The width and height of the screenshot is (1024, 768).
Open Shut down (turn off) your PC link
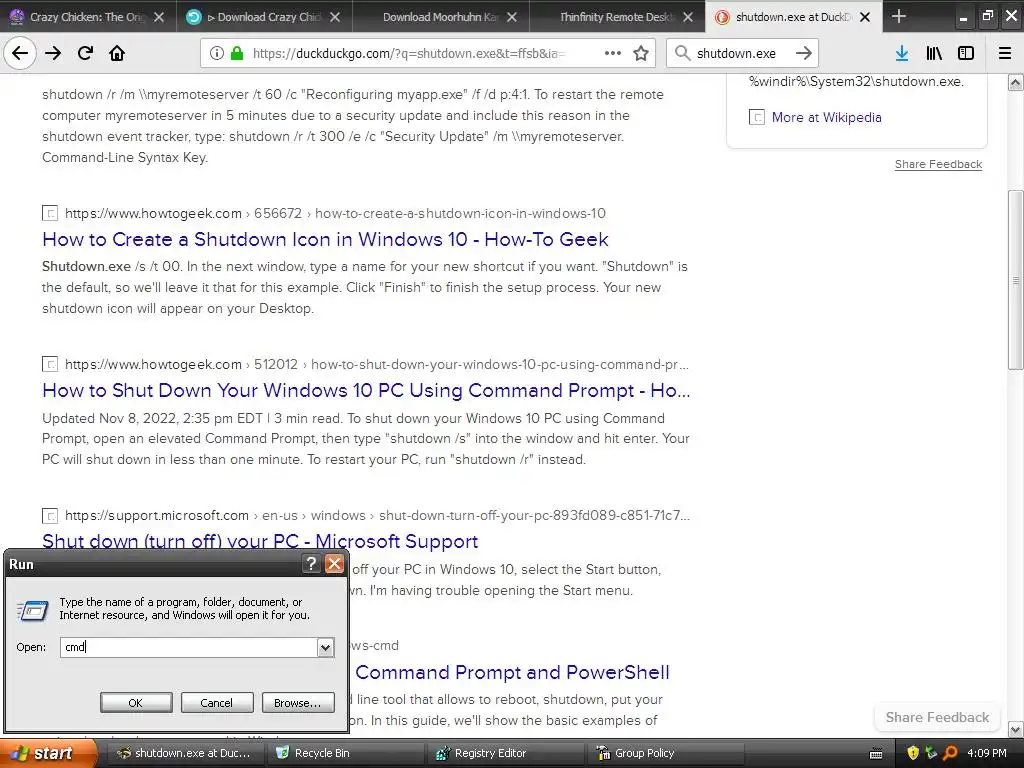point(260,541)
